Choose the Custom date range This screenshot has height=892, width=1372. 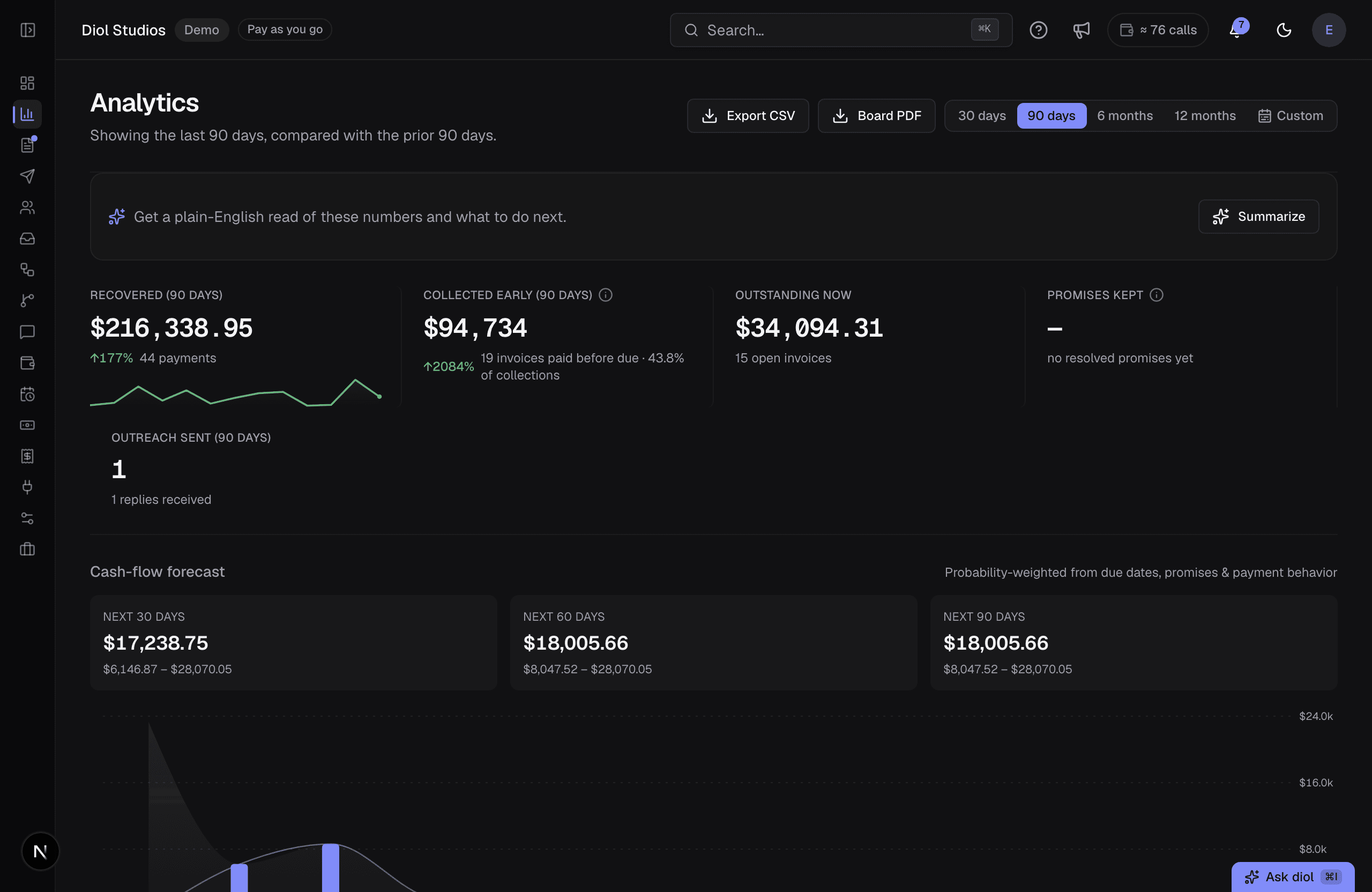pyautogui.click(x=1289, y=116)
